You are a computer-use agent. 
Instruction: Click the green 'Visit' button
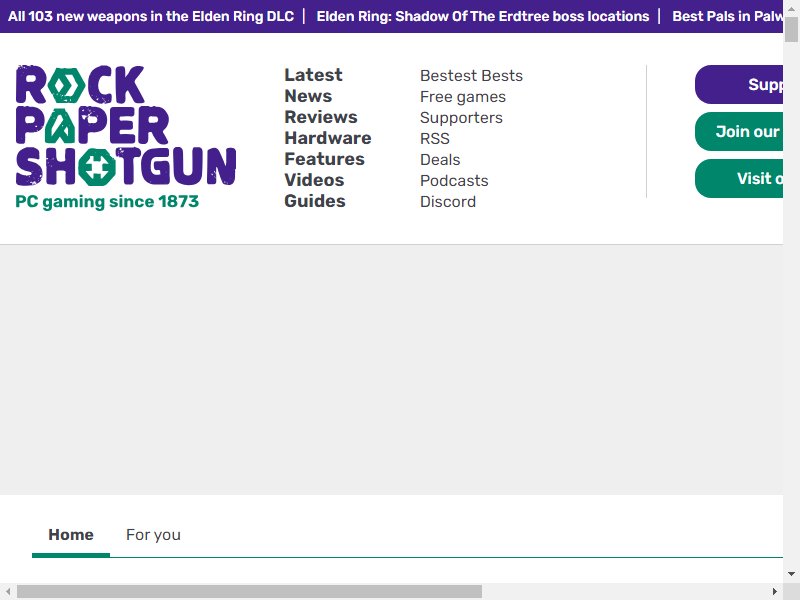[x=739, y=178]
